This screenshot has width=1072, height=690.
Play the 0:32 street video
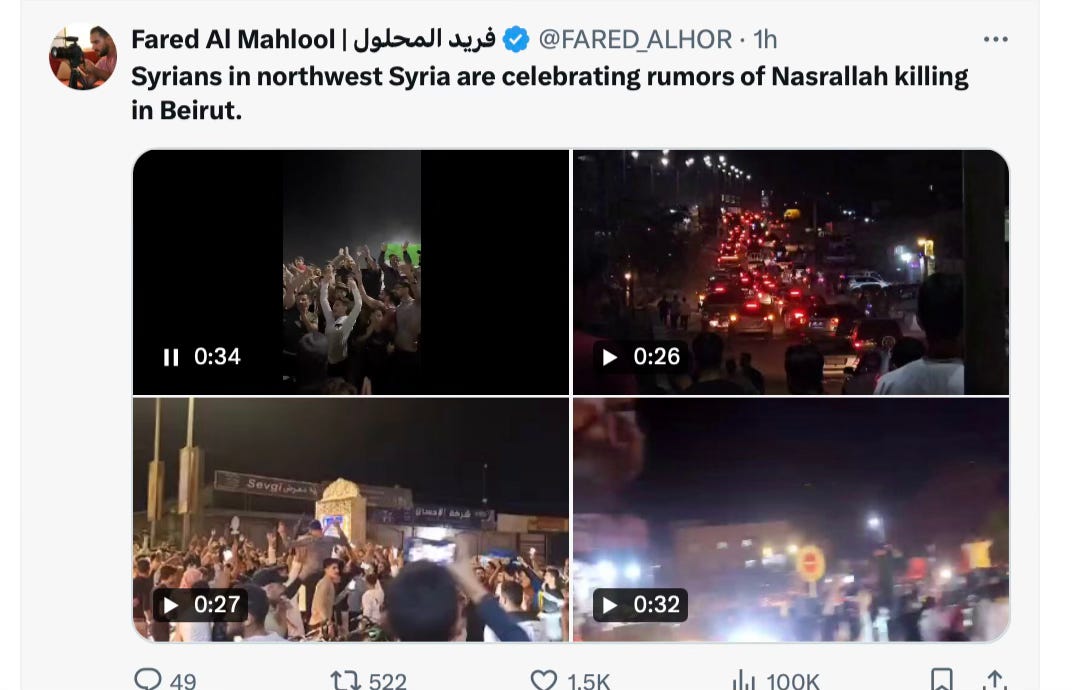[x=609, y=605]
